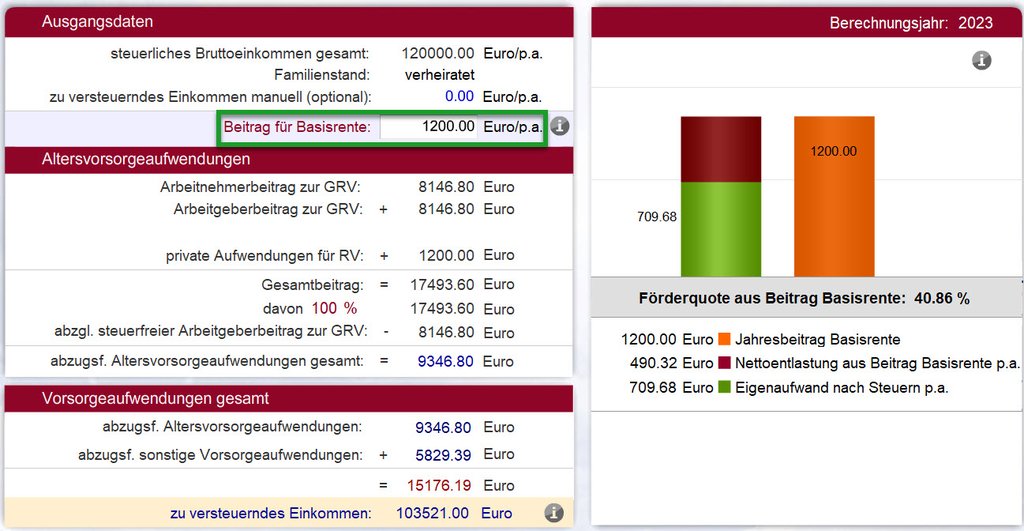Click the private Aufwendungen für RV value 1200.00
The width and height of the screenshot is (1024, 531).
tap(446, 255)
